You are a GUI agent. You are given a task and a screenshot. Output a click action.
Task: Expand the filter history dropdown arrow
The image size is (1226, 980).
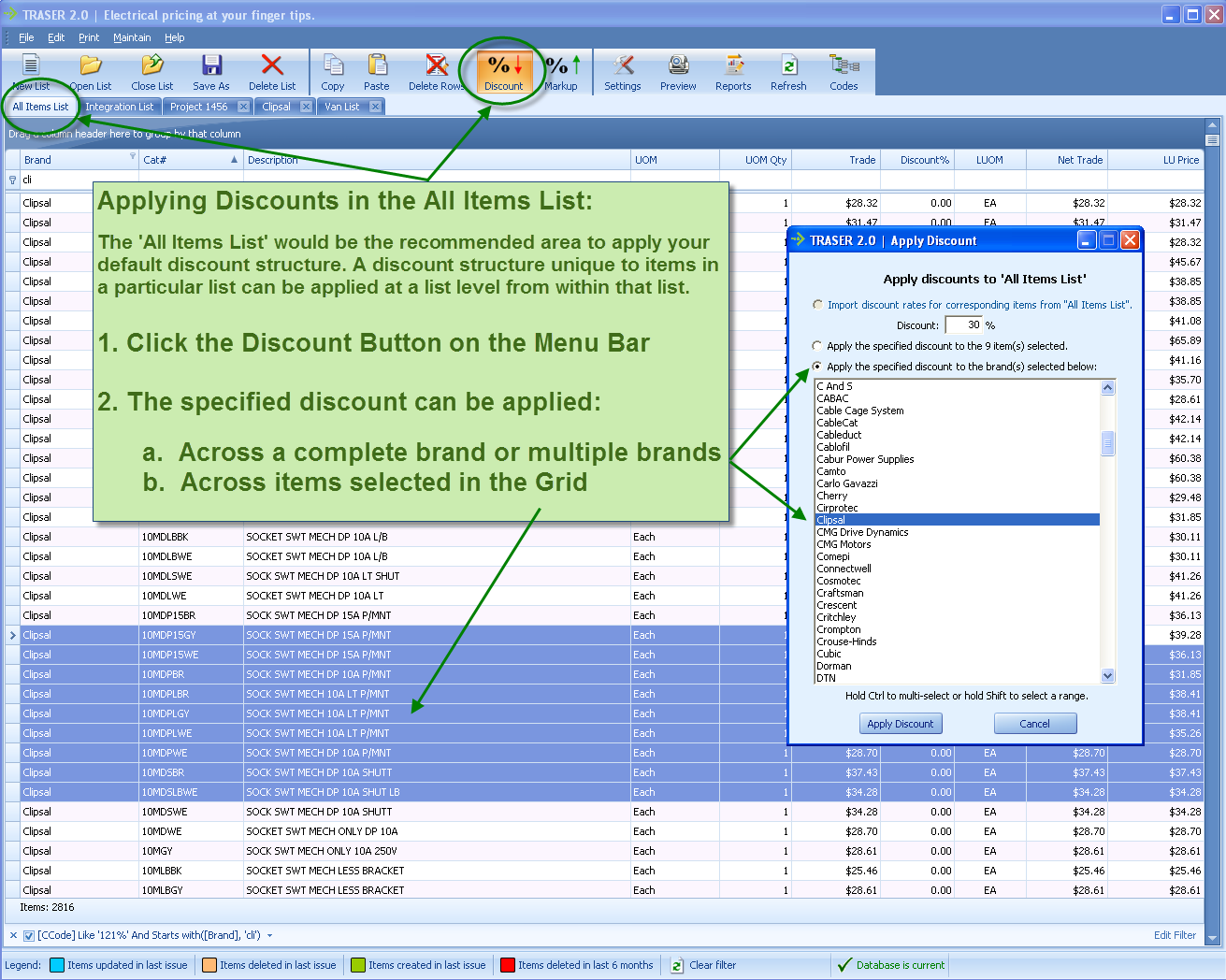point(270,935)
